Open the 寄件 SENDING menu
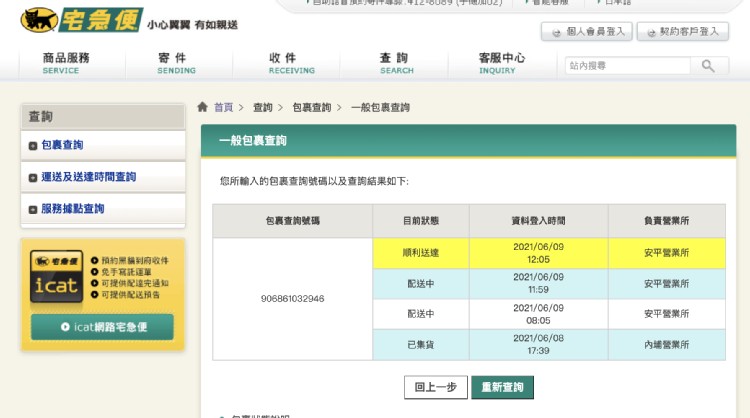Screen dimensions: 750x418 pyautogui.click(x=176, y=64)
